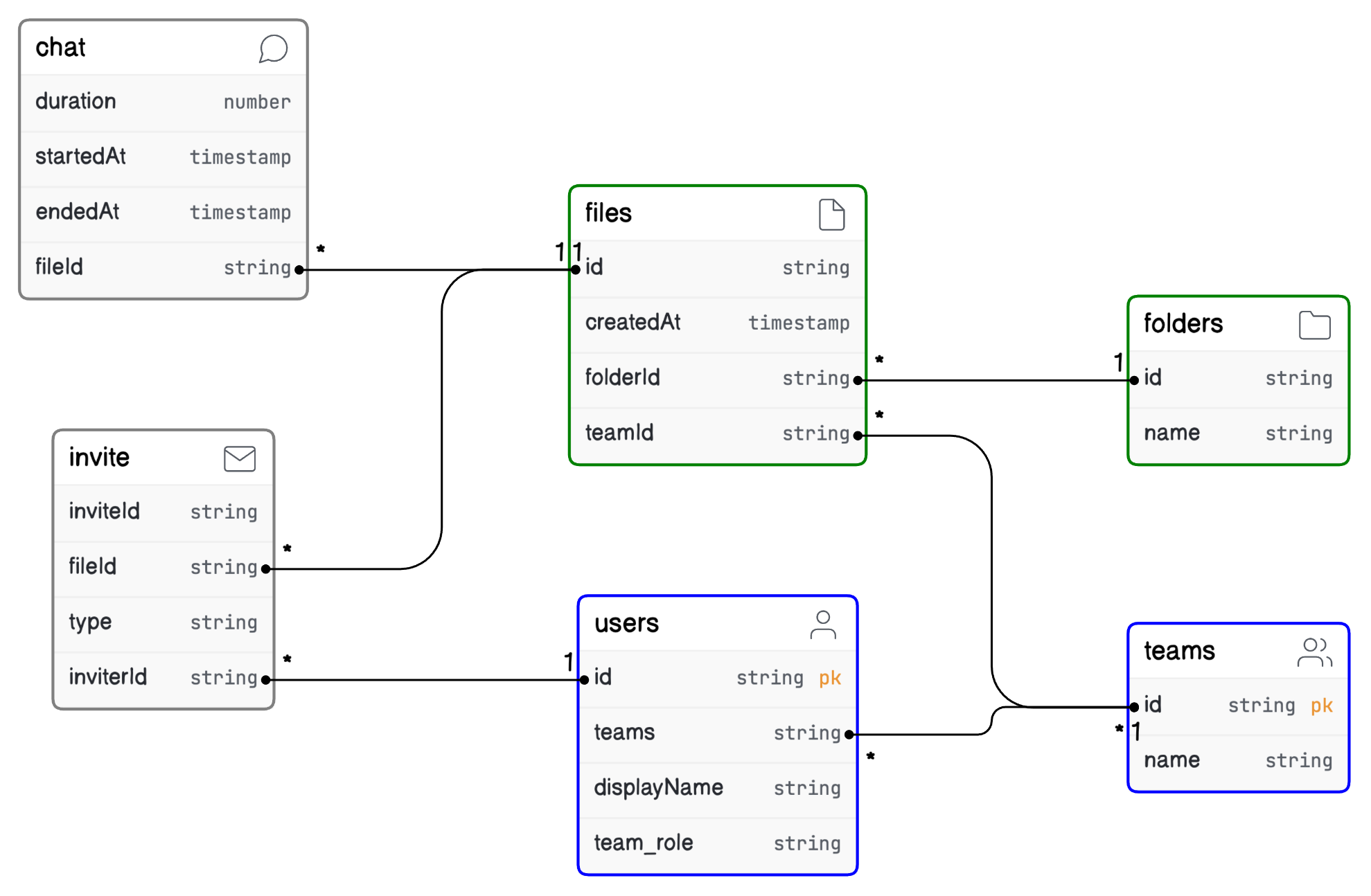The width and height of the screenshot is (1371, 896).
Task: Click the person icon on the users table
Action: tap(823, 623)
